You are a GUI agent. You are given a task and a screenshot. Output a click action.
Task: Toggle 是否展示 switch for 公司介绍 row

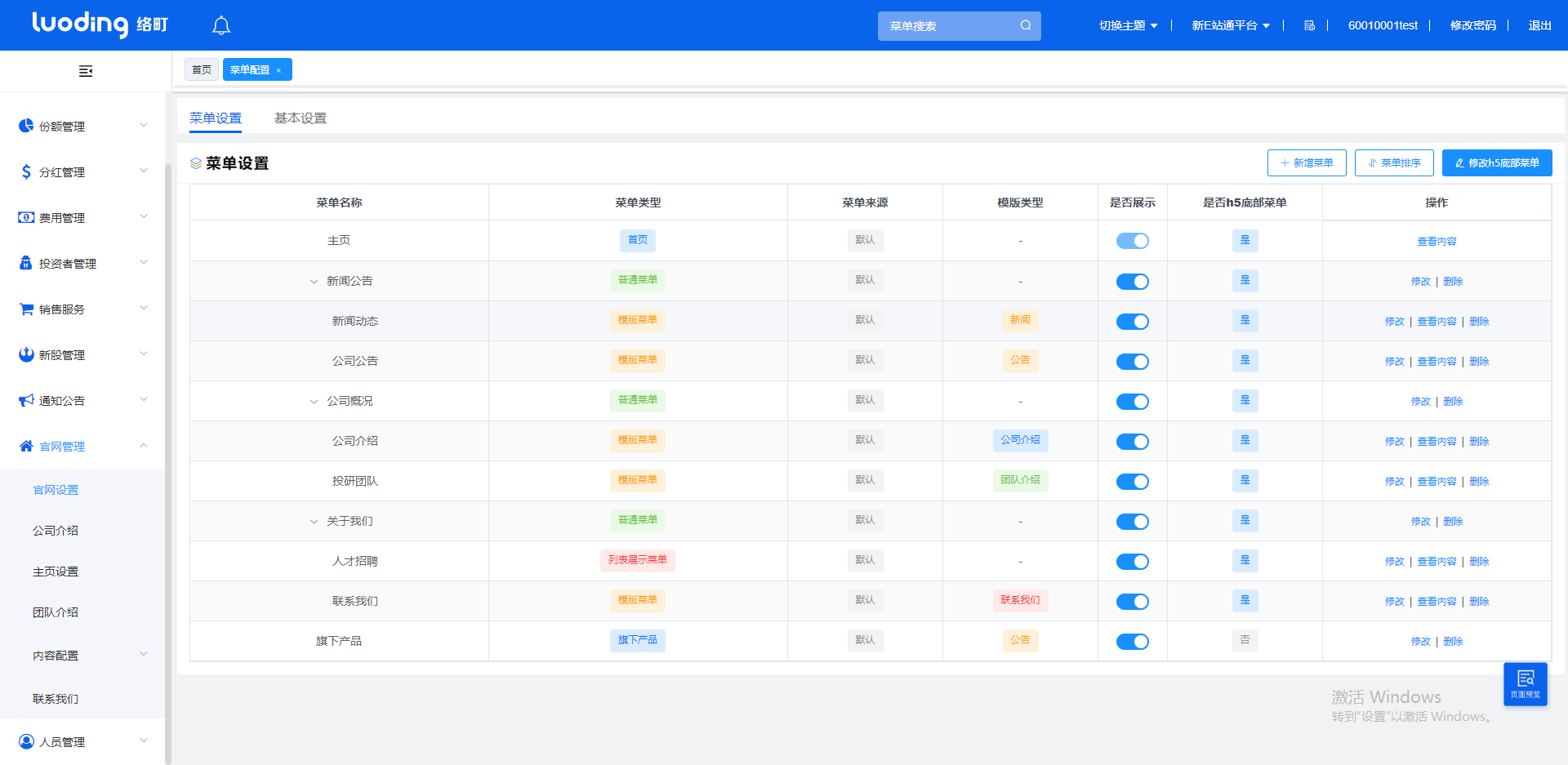tap(1132, 441)
